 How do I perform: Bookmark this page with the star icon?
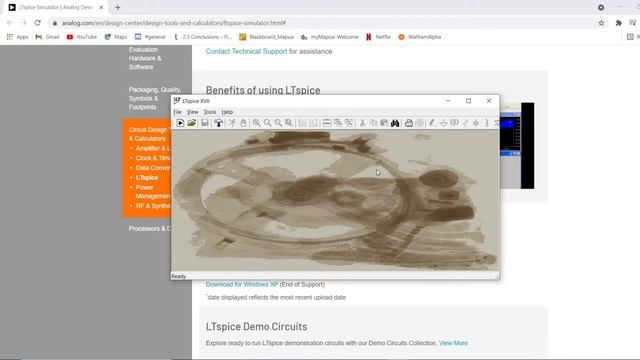[601, 23]
